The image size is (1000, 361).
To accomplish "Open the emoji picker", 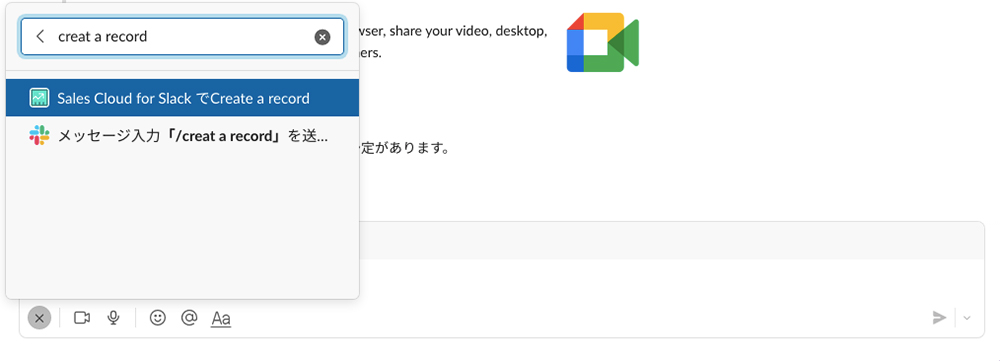I will [x=158, y=318].
